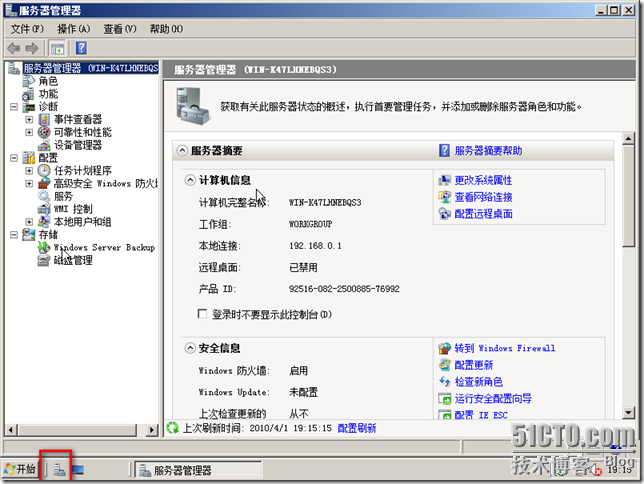Screen dimensions: 644x484
Task: Click the 任务计划程序 clock icon
Action: (44, 171)
